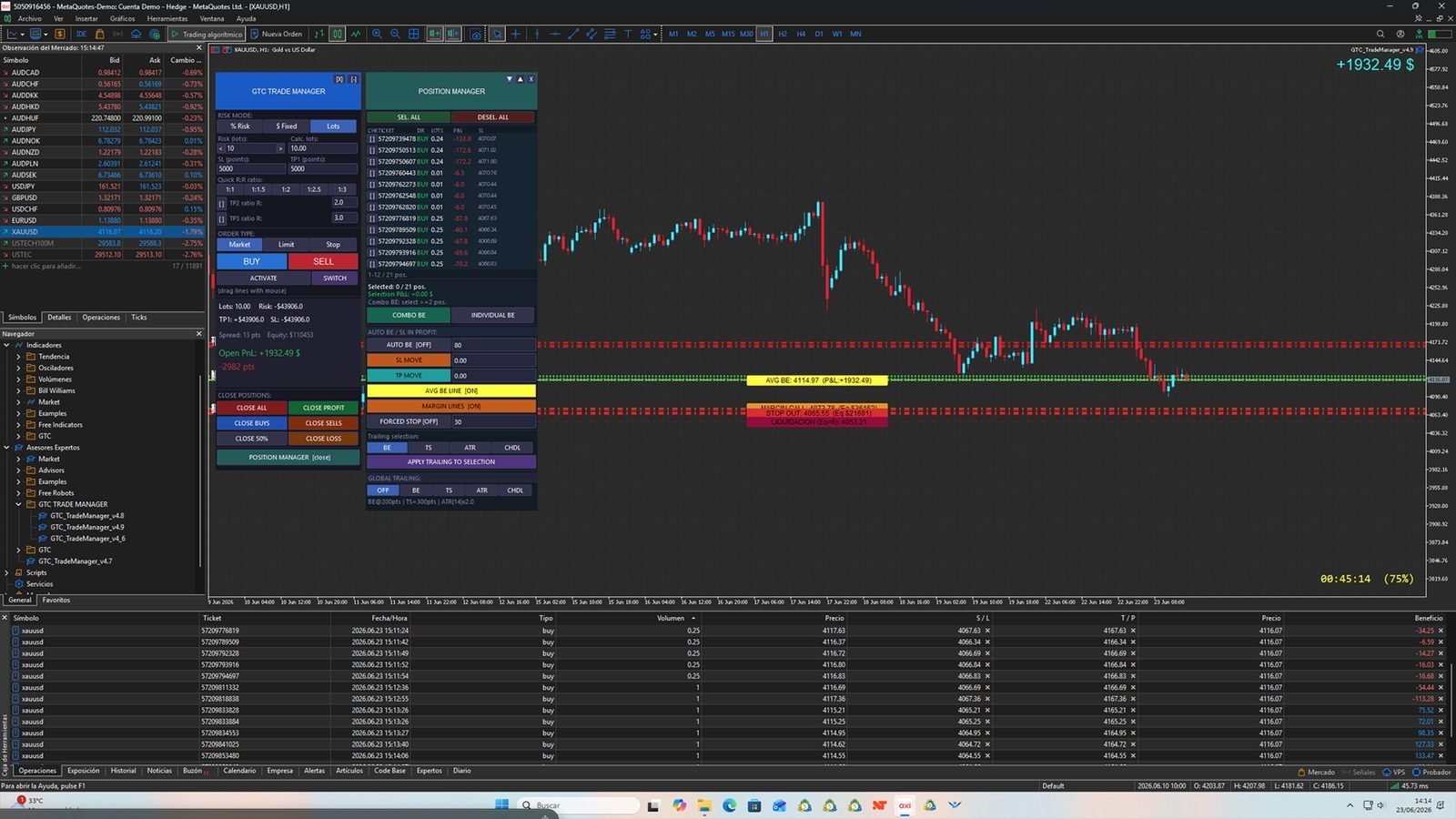Viewport: 1456px width, 819px height.
Task: Click the COMBO BE button
Action: pyautogui.click(x=409, y=315)
